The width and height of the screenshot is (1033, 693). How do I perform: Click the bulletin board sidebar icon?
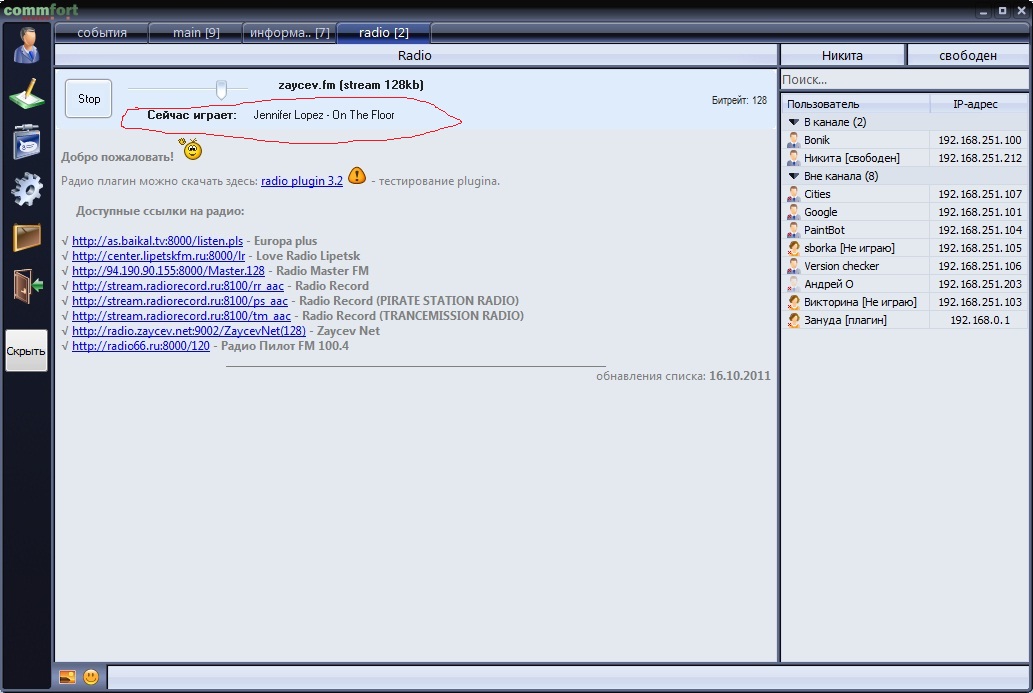tap(26, 141)
